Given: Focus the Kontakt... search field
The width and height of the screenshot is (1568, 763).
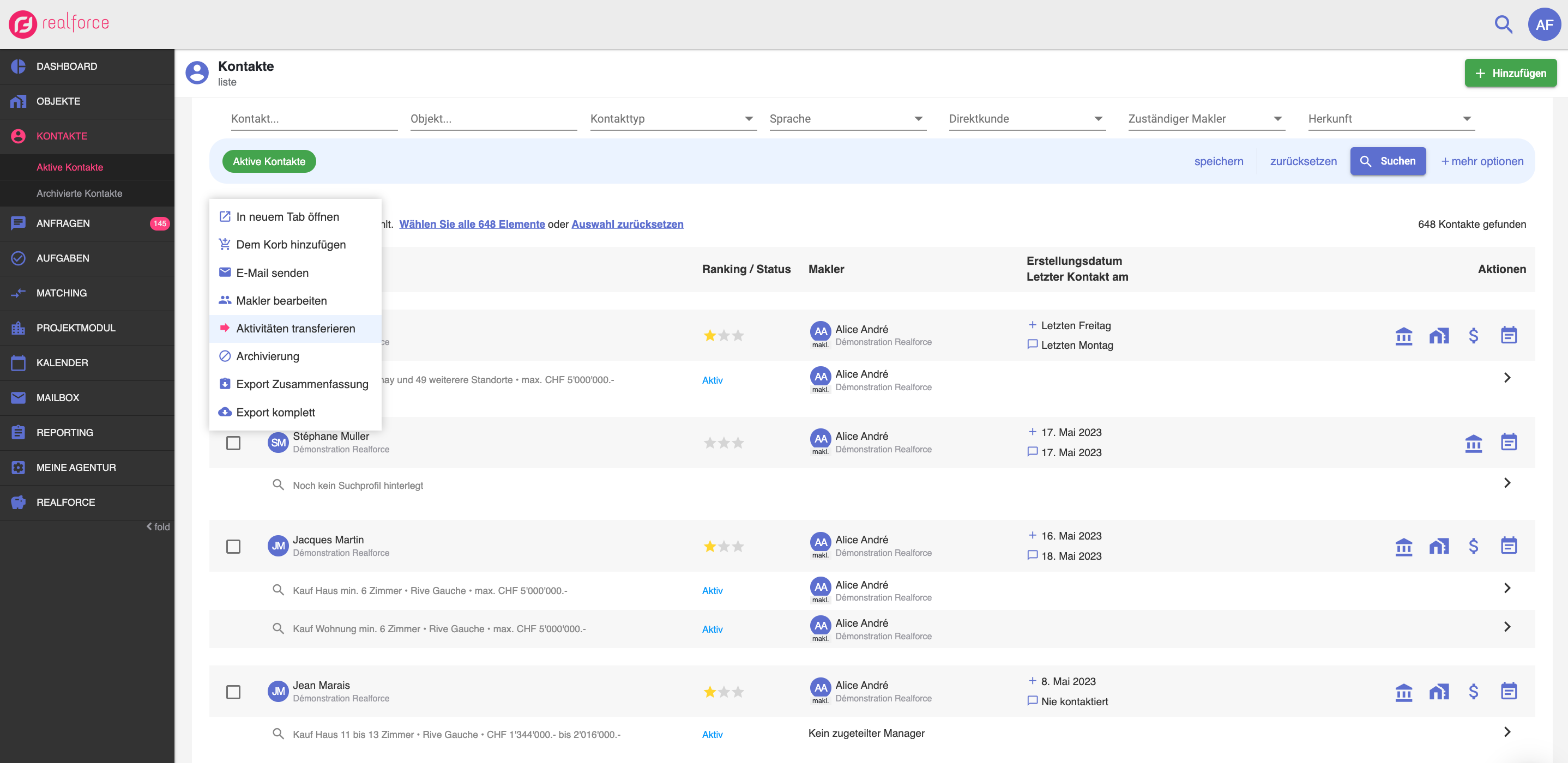Looking at the screenshot, I should (x=314, y=119).
